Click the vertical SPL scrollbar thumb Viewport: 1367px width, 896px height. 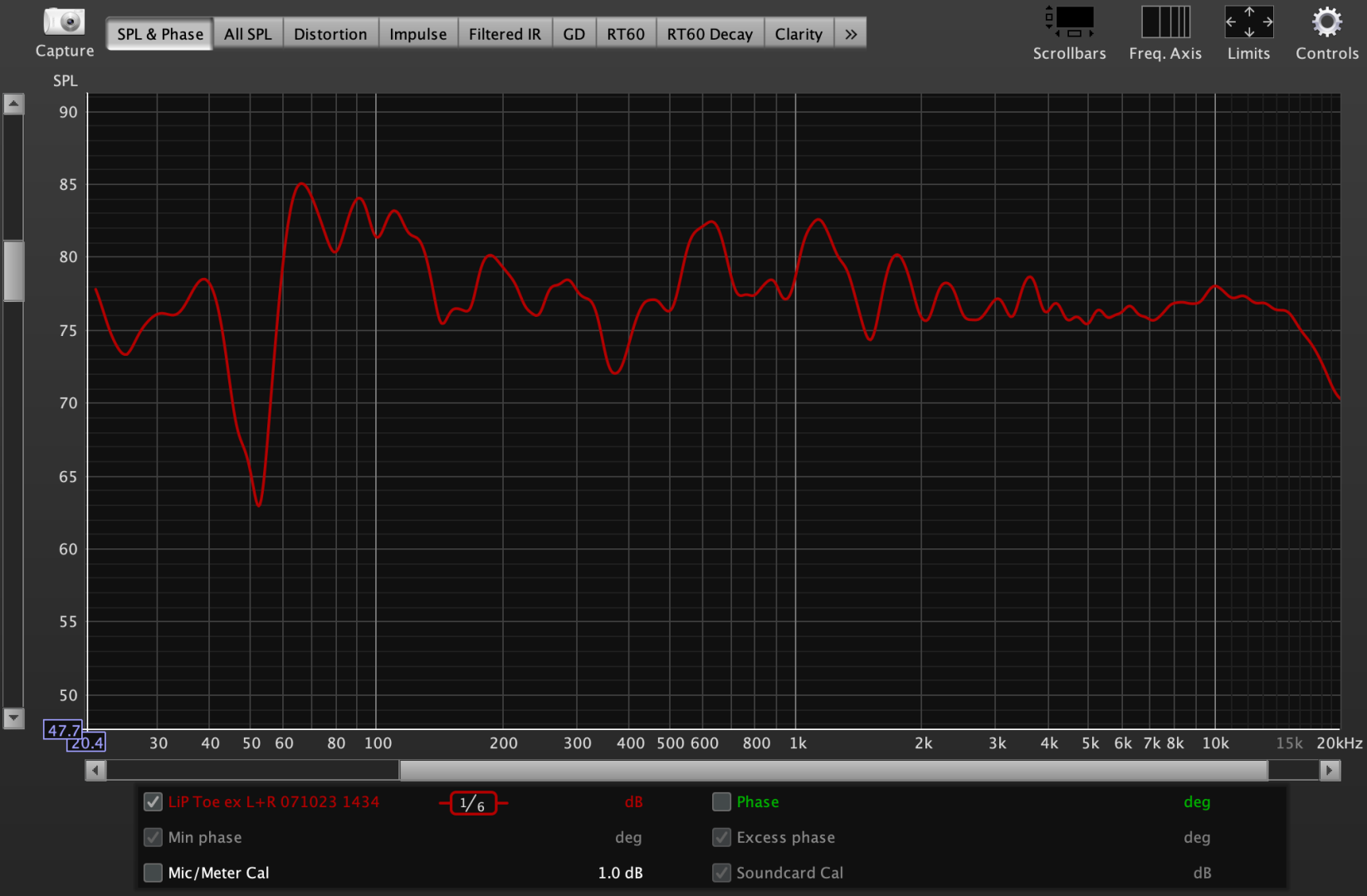click(x=13, y=270)
